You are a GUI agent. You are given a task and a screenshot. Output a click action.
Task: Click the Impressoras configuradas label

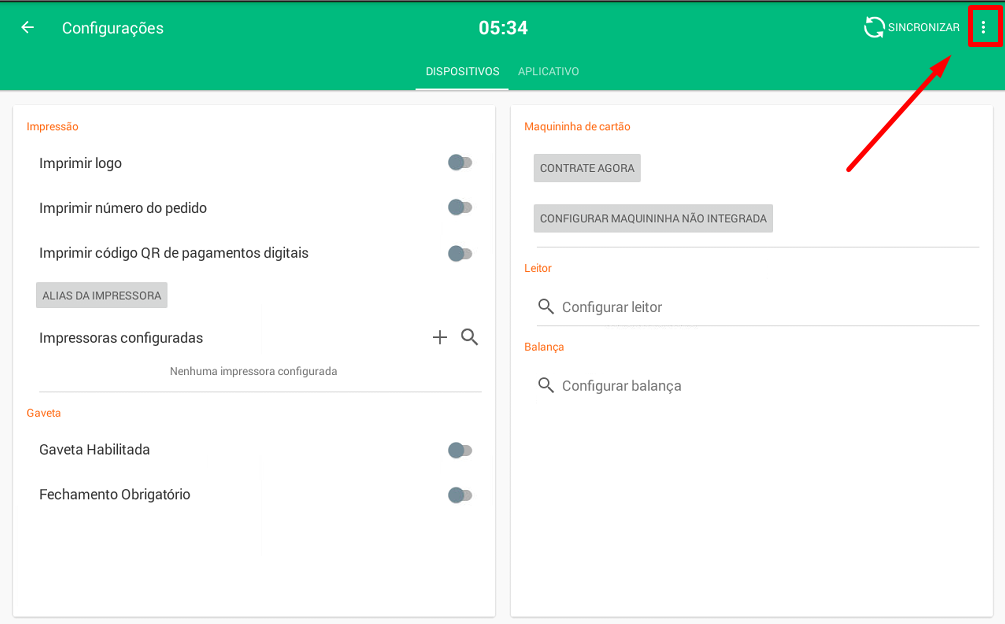(121, 338)
